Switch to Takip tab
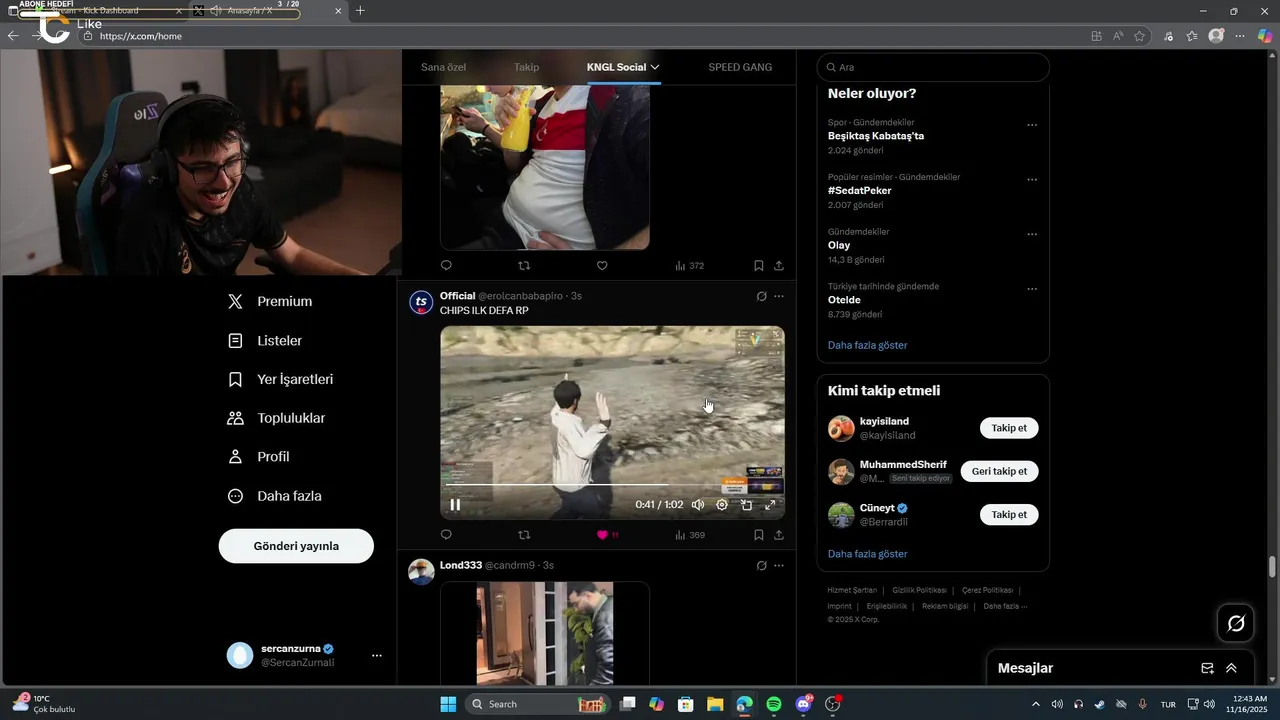This screenshot has height=720, width=1280. pos(526,67)
